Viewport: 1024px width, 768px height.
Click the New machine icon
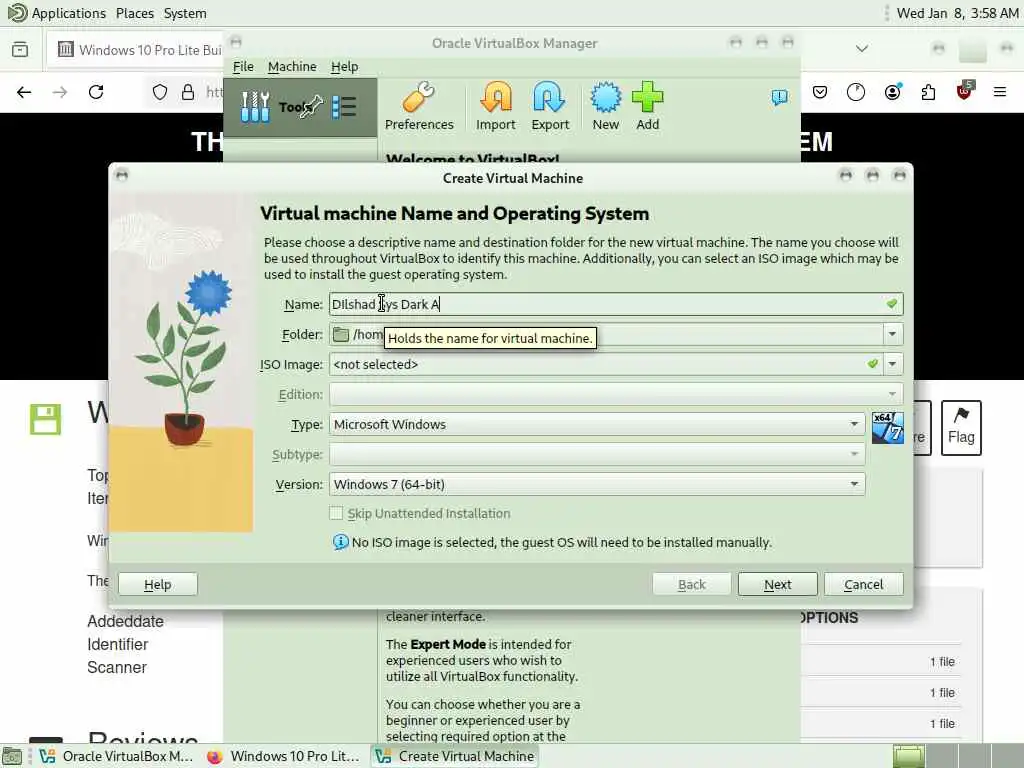(x=605, y=106)
